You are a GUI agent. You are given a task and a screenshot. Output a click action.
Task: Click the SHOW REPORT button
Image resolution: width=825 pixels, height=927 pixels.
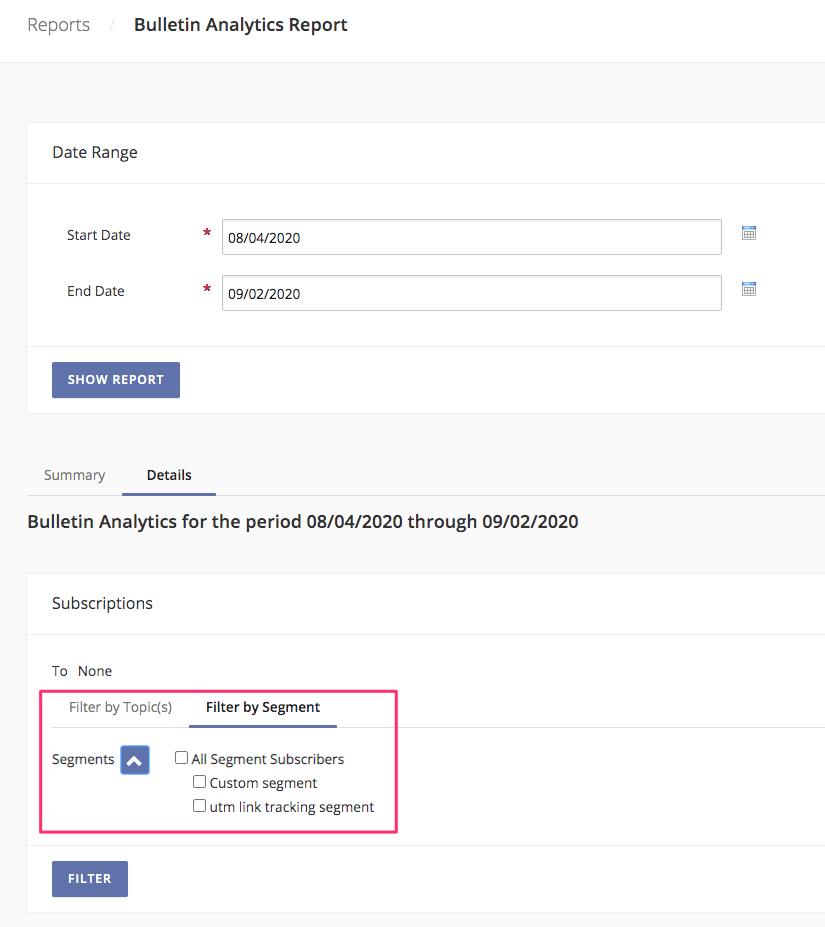tap(115, 380)
